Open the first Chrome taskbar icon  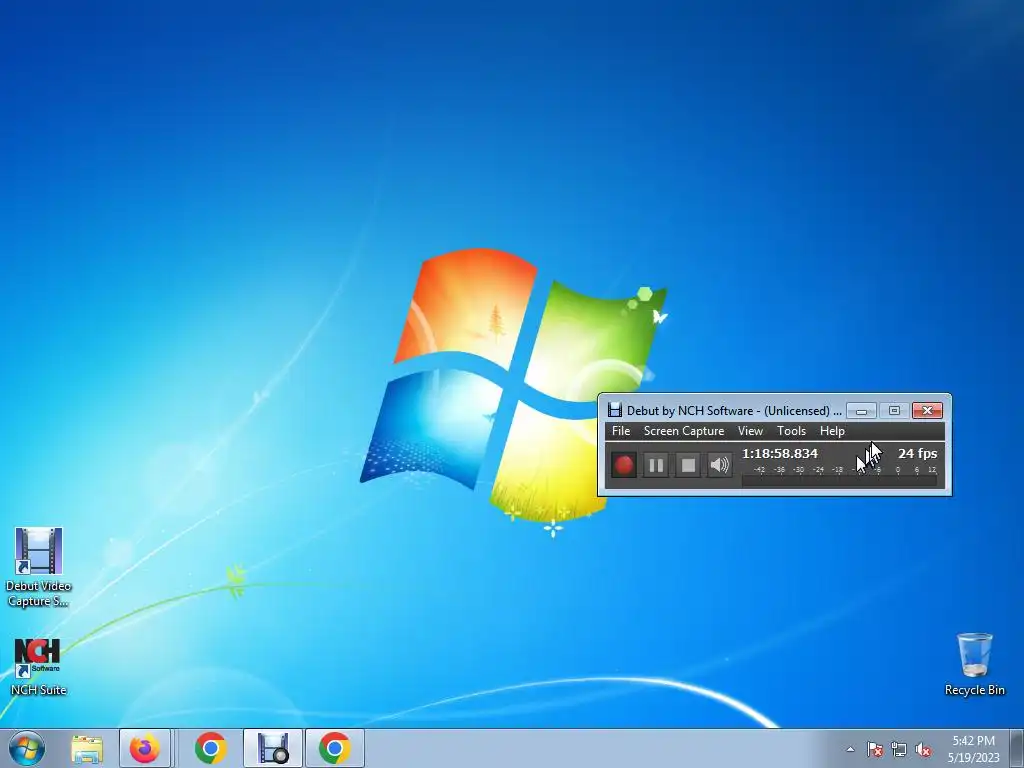210,748
